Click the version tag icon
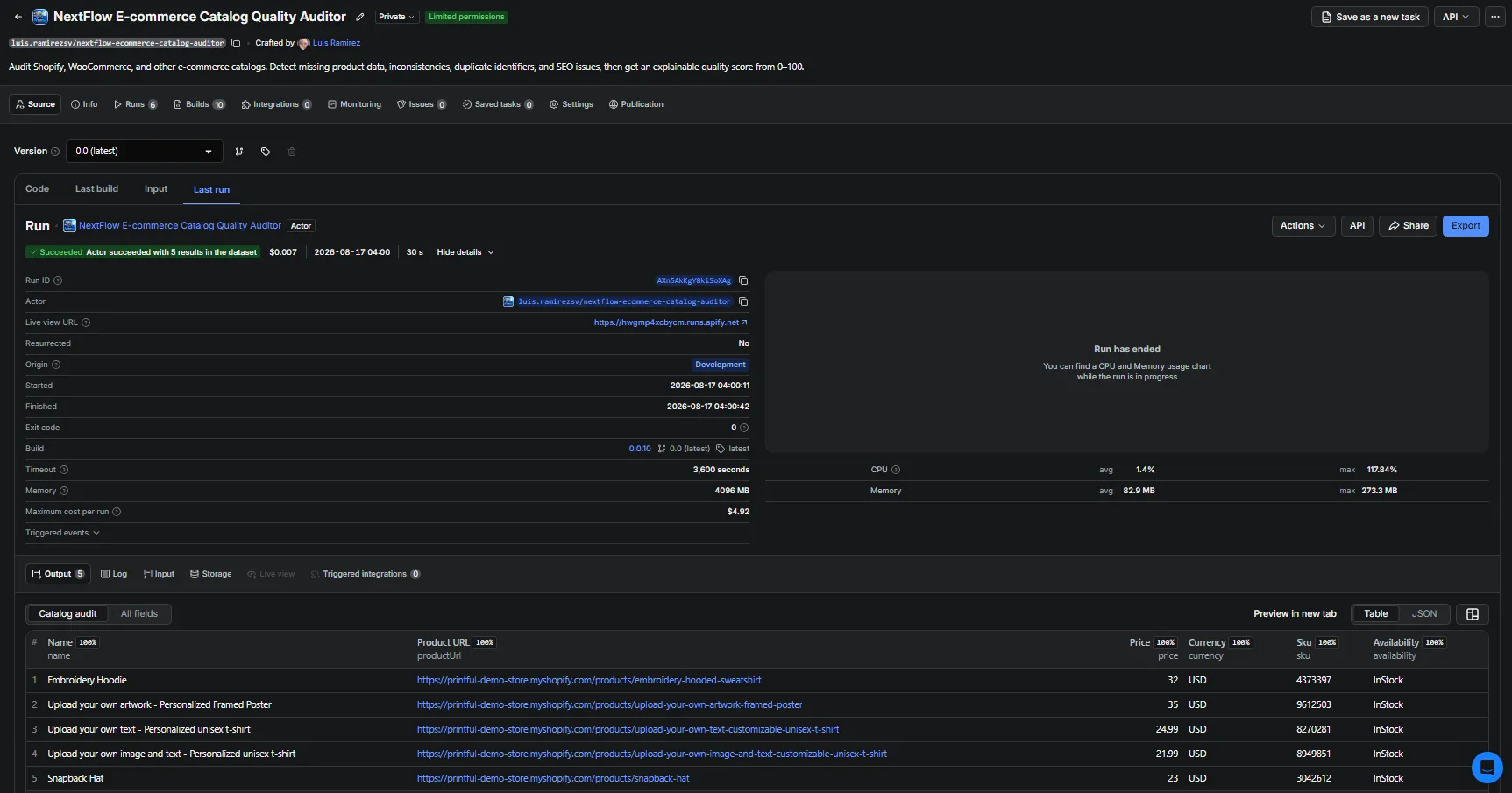Screen dimensions: 1512x793 click(266, 152)
